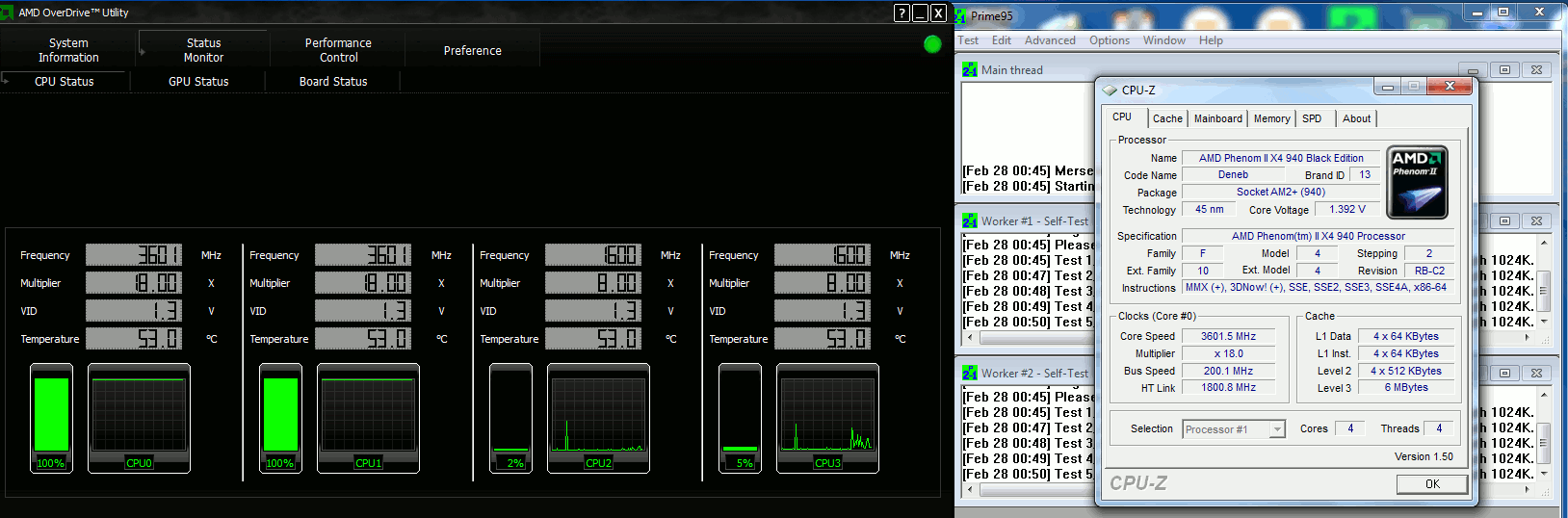This screenshot has height=518, width=1568.
Task: Open the System Information tab in AMD OverDrive
Action: pos(68,50)
